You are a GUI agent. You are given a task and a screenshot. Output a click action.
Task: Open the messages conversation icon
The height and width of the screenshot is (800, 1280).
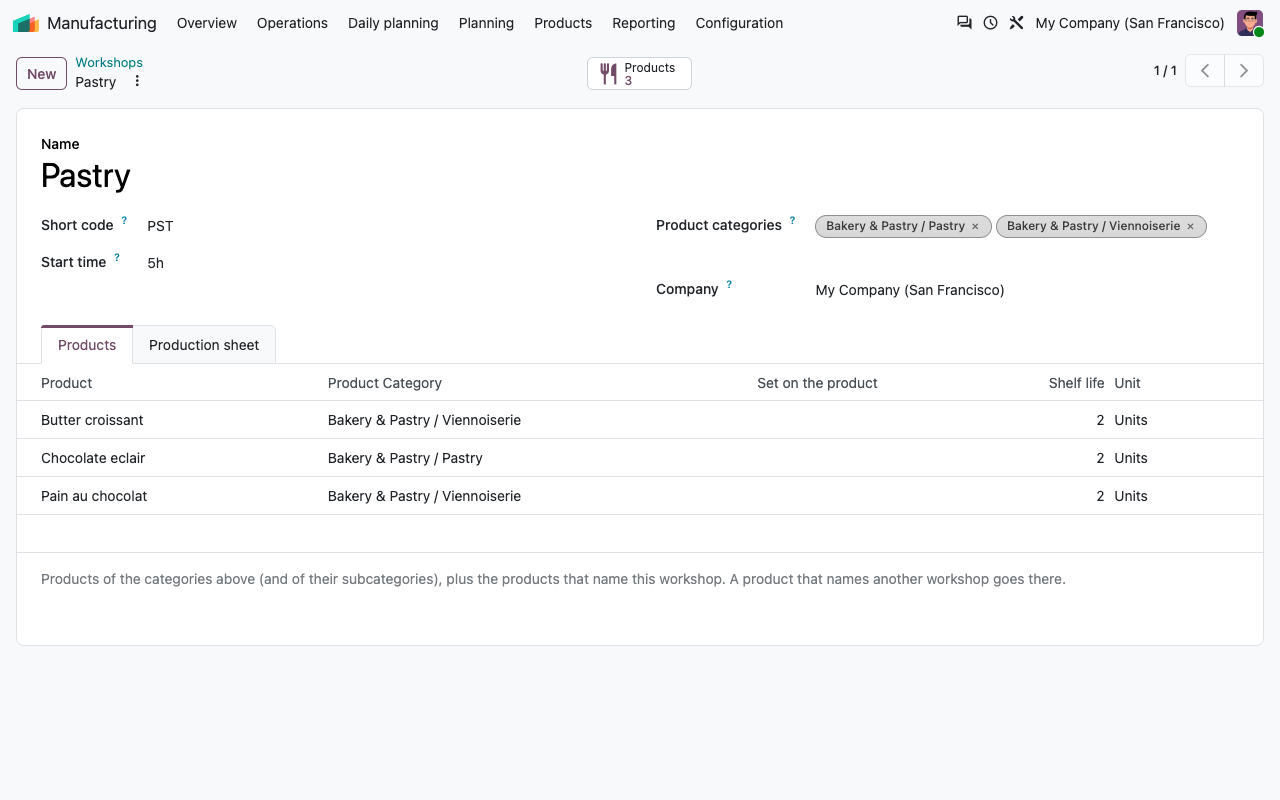pyautogui.click(x=964, y=22)
